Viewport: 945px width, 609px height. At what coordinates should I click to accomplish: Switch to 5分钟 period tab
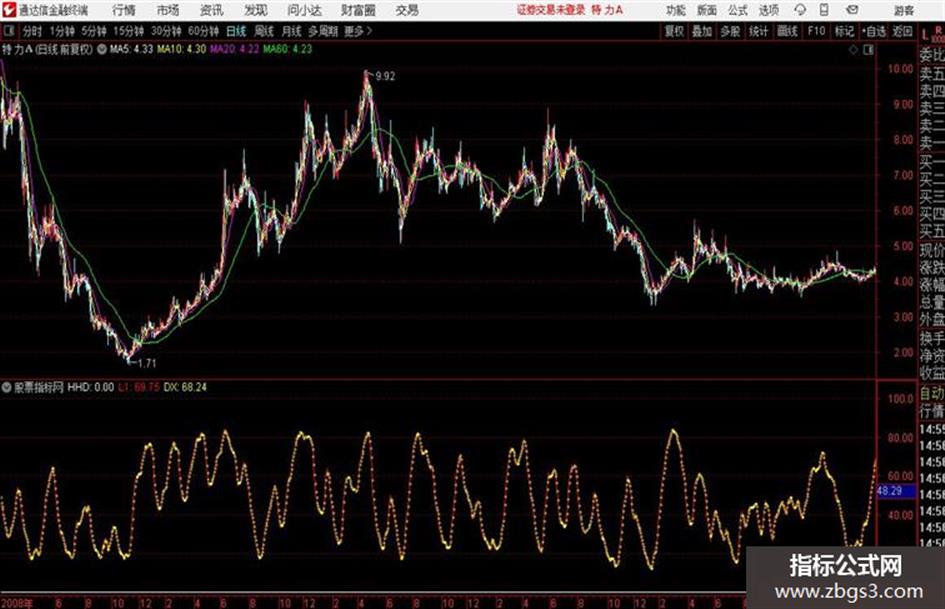pyautogui.click(x=93, y=31)
